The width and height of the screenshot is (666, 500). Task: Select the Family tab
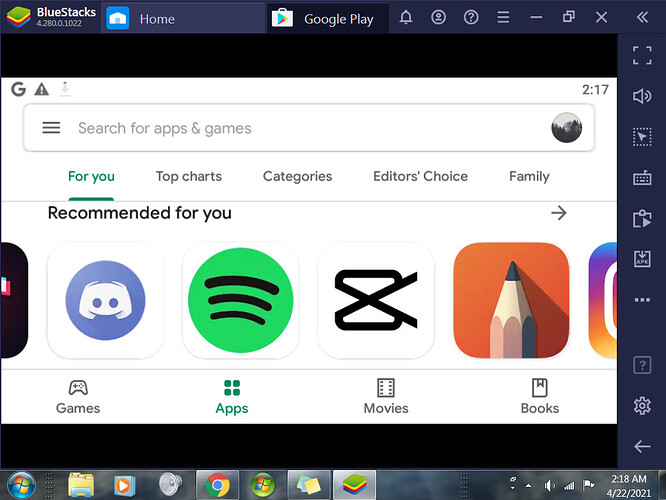(x=529, y=176)
